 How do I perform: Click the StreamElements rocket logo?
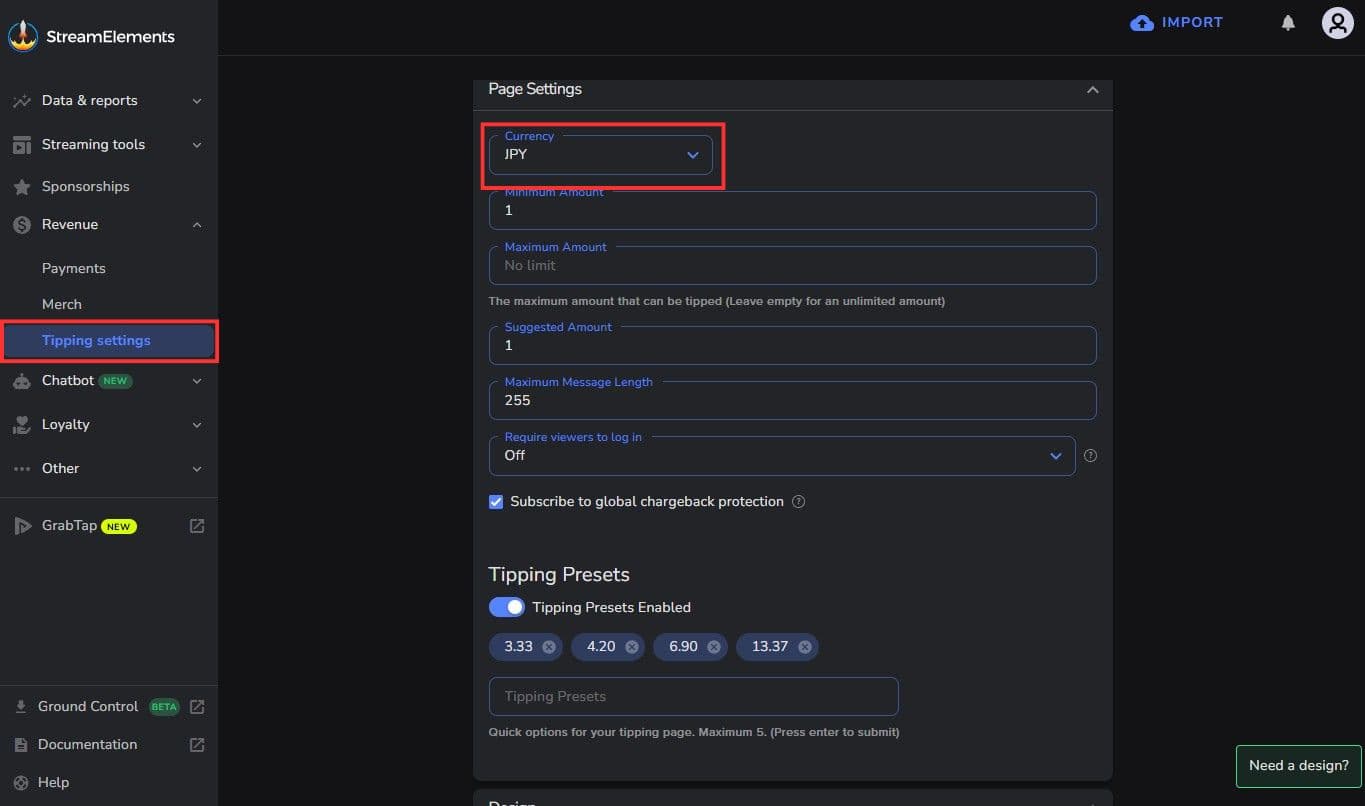(x=23, y=36)
